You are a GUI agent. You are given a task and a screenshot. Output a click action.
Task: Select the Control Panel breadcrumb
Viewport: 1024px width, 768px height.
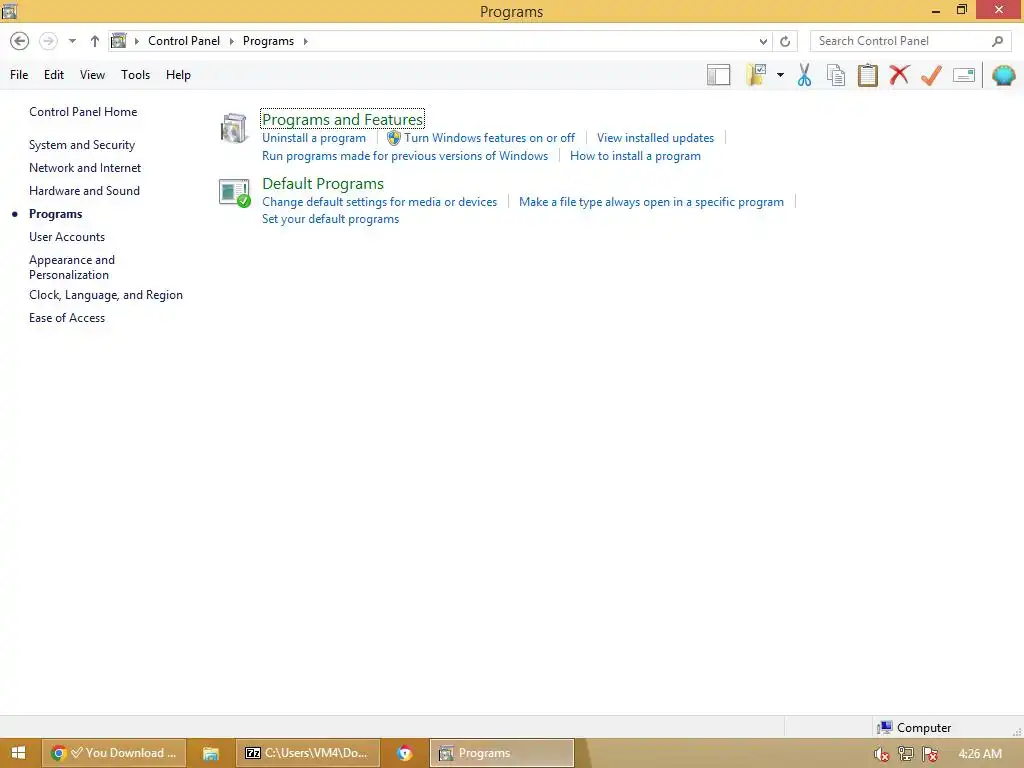(184, 41)
